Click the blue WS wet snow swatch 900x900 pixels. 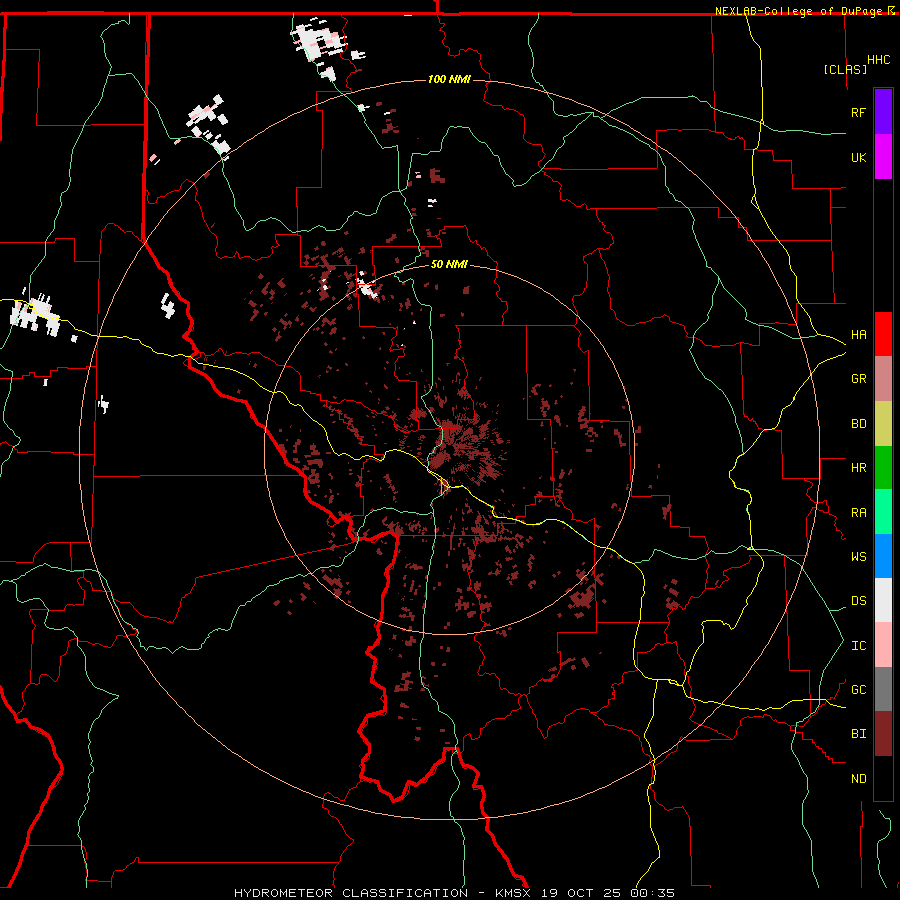pyautogui.click(x=883, y=556)
